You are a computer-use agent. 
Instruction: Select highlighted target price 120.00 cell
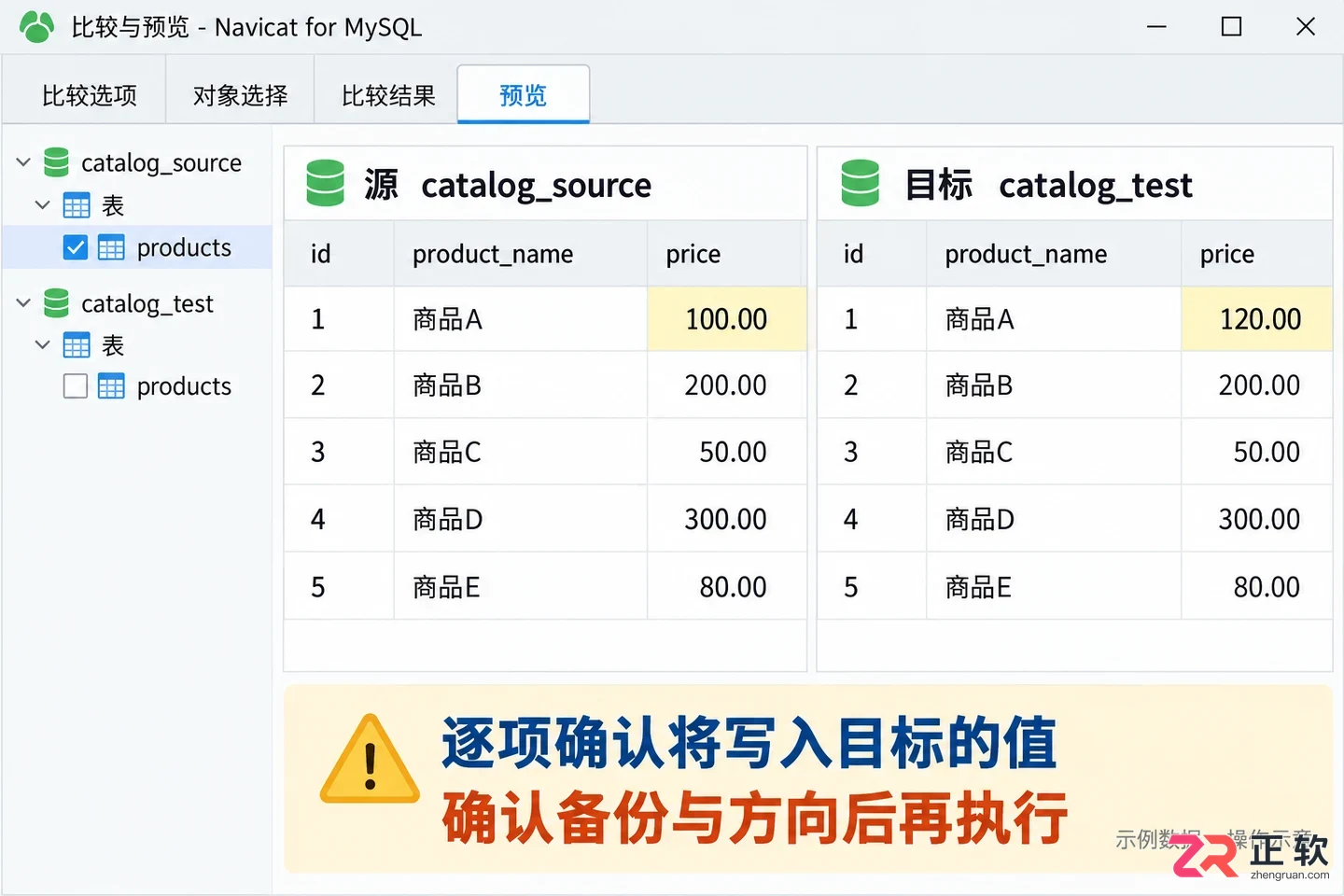click(x=1256, y=319)
